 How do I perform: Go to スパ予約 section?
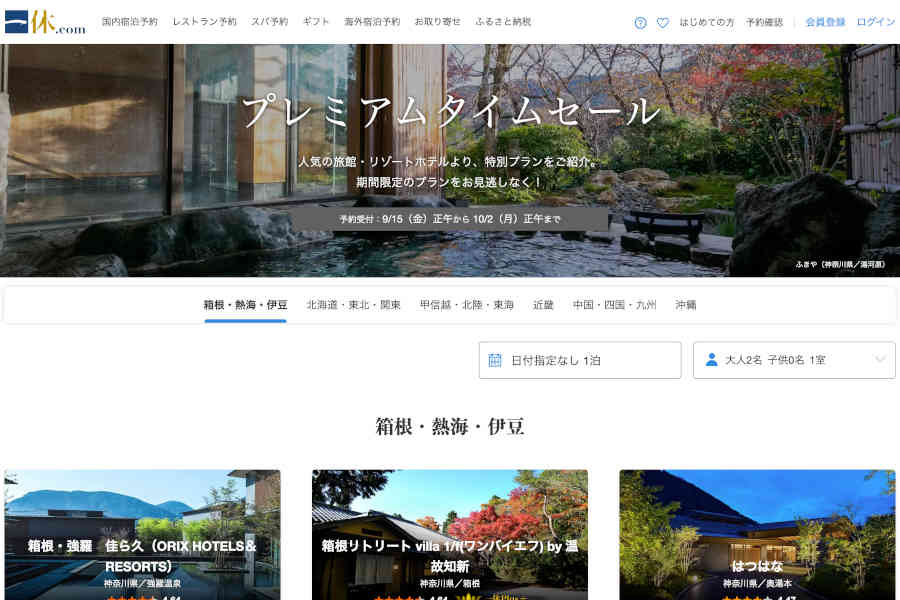270,22
